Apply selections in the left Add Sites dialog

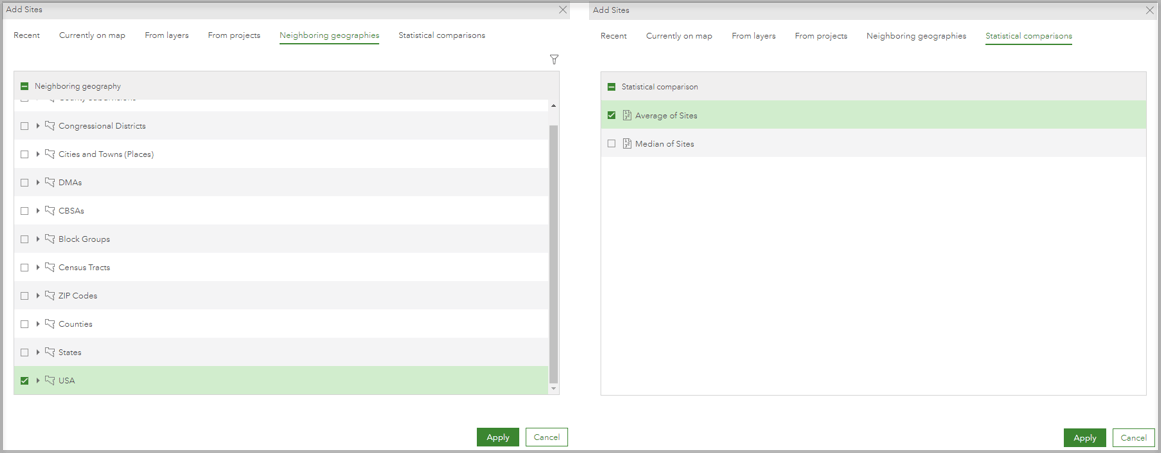(x=498, y=437)
